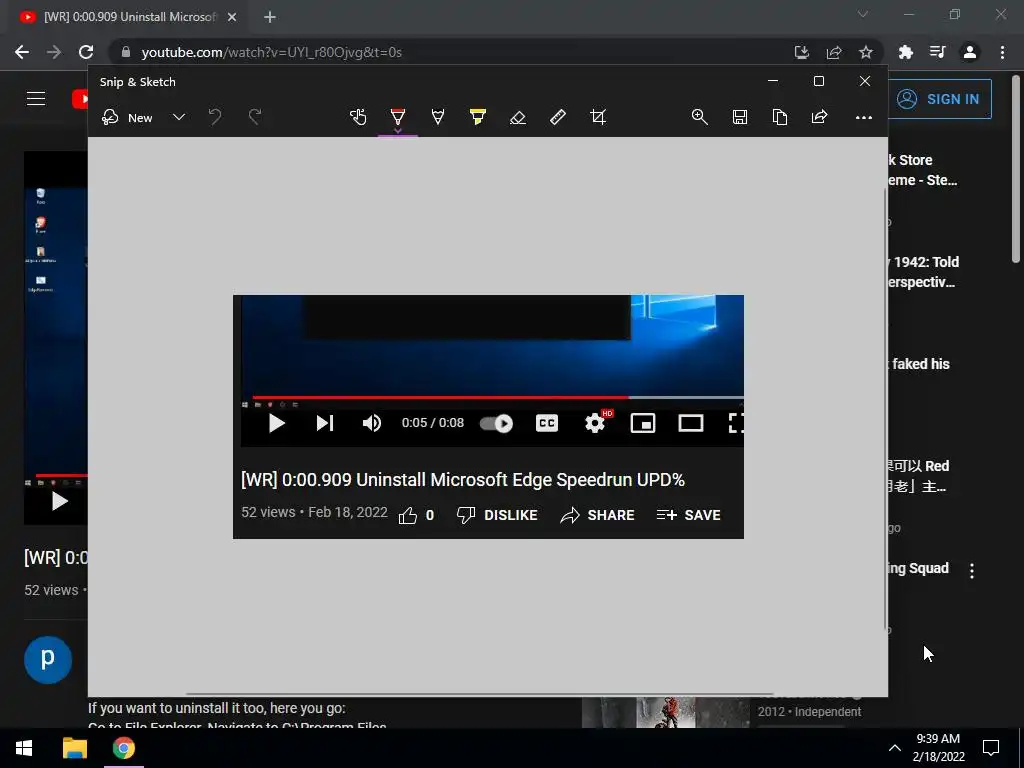Select the Pencil tool
Image resolution: width=1024 pixels, height=768 pixels.
click(438, 118)
